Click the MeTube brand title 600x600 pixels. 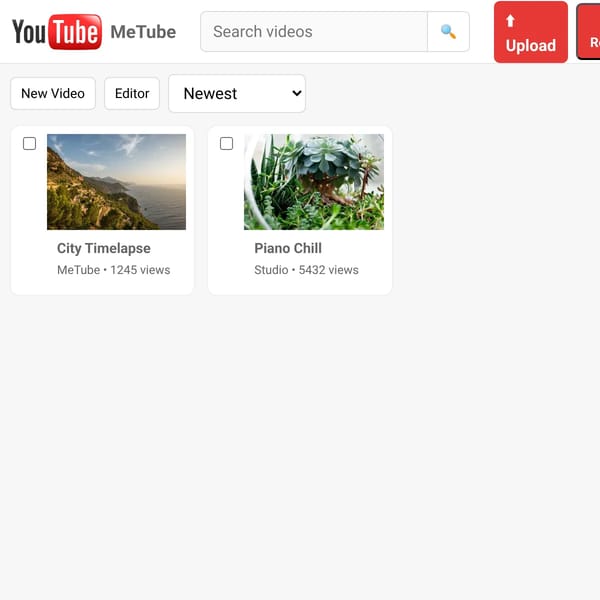[x=143, y=32]
